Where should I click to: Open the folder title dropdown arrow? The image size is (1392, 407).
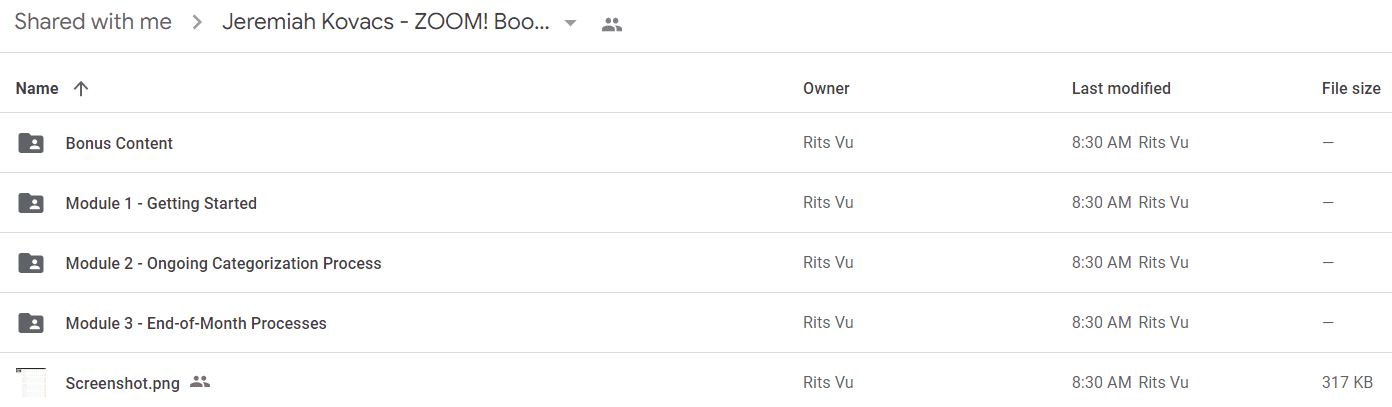click(571, 23)
